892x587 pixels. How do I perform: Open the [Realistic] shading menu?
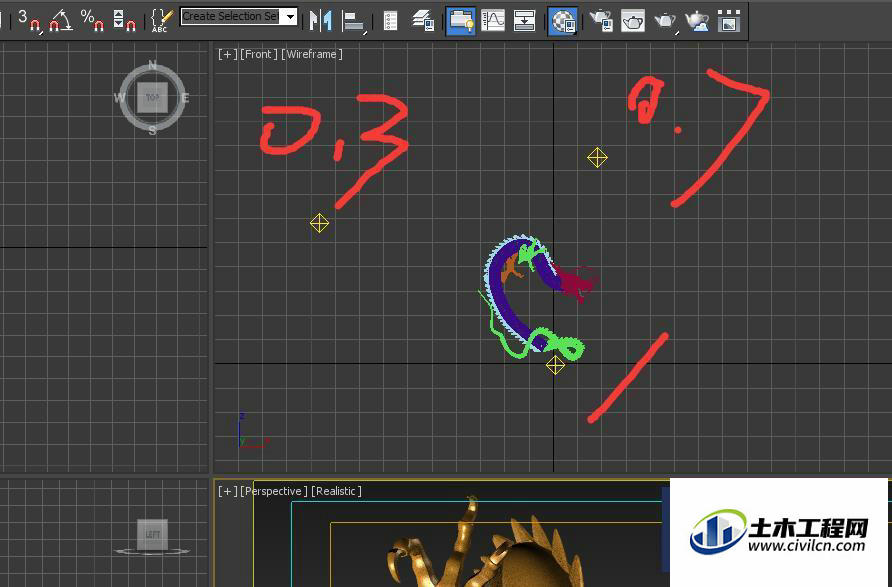(336, 491)
